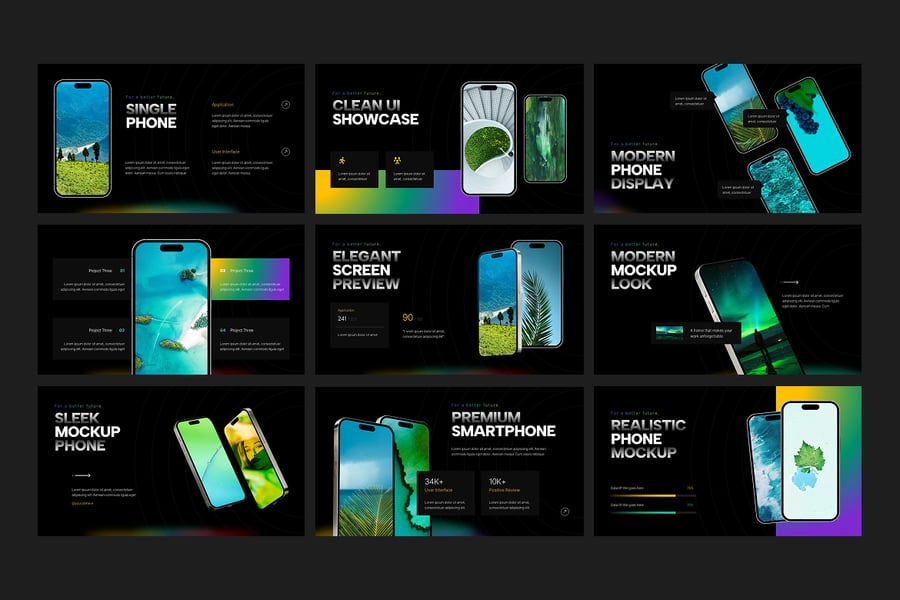Select the gradient Project Three card numbered 02

(250, 279)
